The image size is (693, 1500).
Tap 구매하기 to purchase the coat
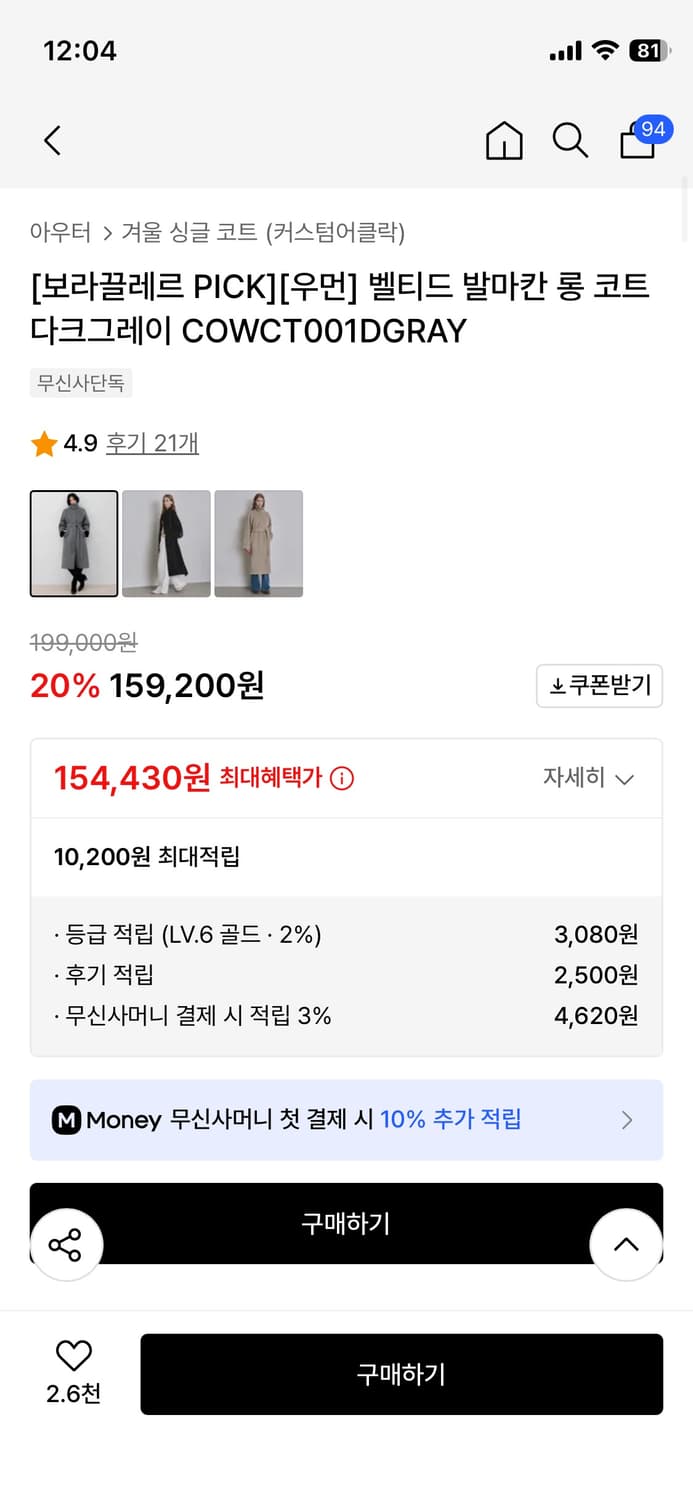pos(401,1374)
